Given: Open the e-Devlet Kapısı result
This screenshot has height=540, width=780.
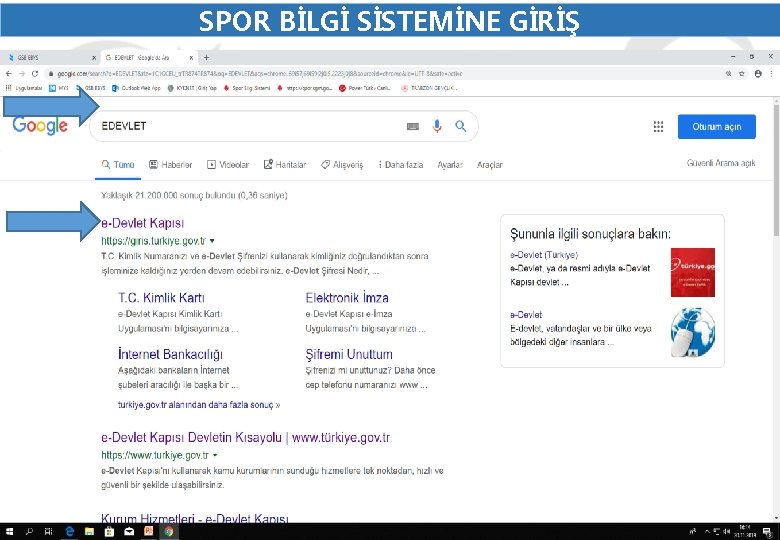Looking at the screenshot, I should pyautogui.click(x=143, y=223).
